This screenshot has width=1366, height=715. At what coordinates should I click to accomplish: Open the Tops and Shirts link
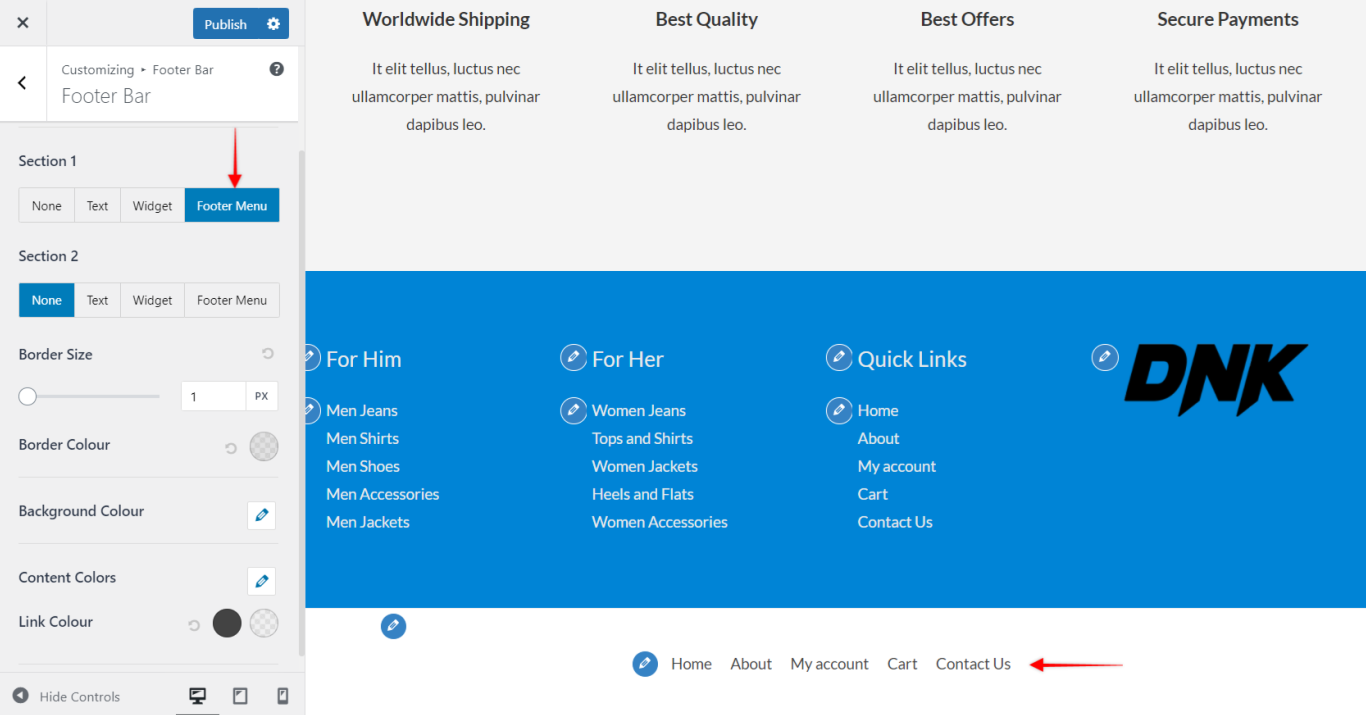click(642, 438)
